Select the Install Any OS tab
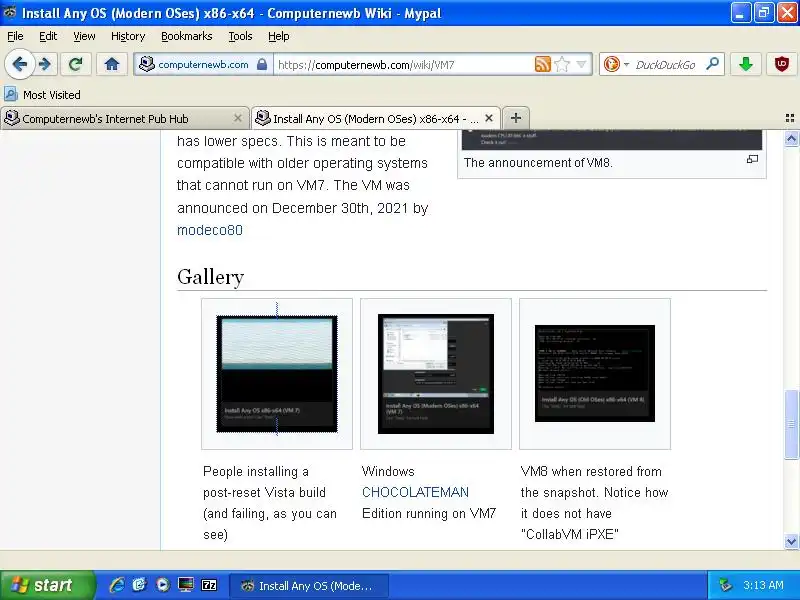This screenshot has height=600, width=800. (x=376, y=118)
